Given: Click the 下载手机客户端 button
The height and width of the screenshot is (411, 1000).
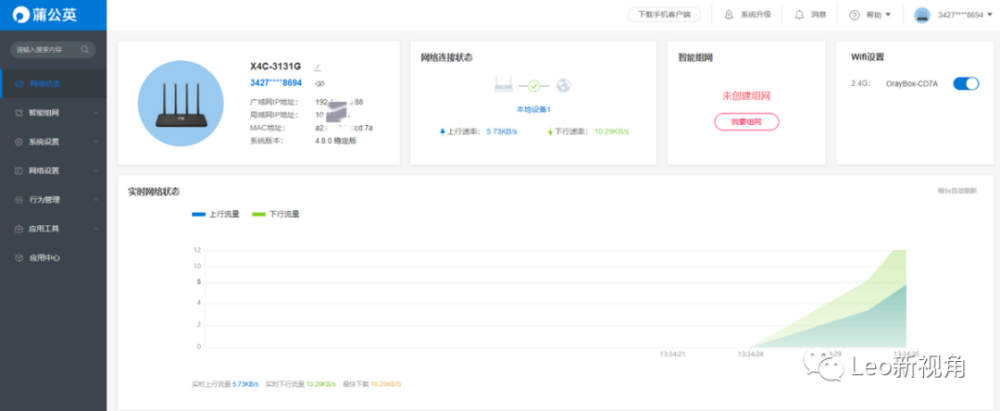Looking at the screenshot, I should (x=664, y=15).
